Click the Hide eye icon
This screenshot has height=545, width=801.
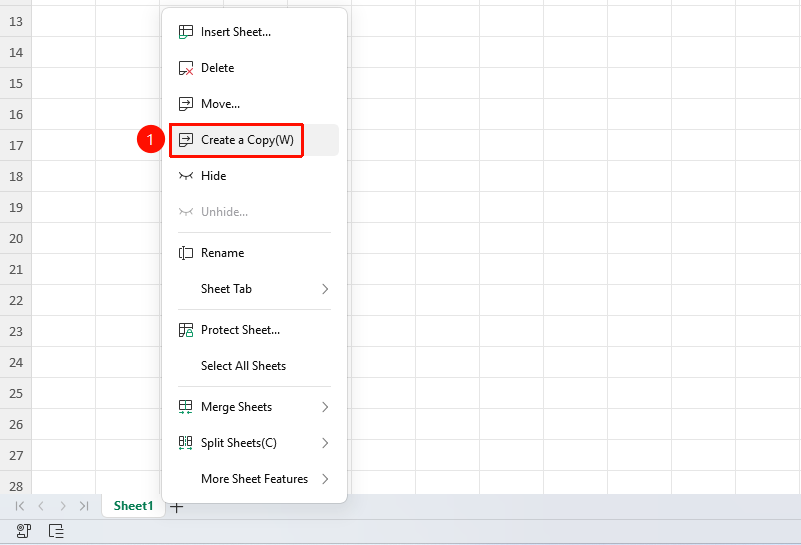[x=185, y=176]
